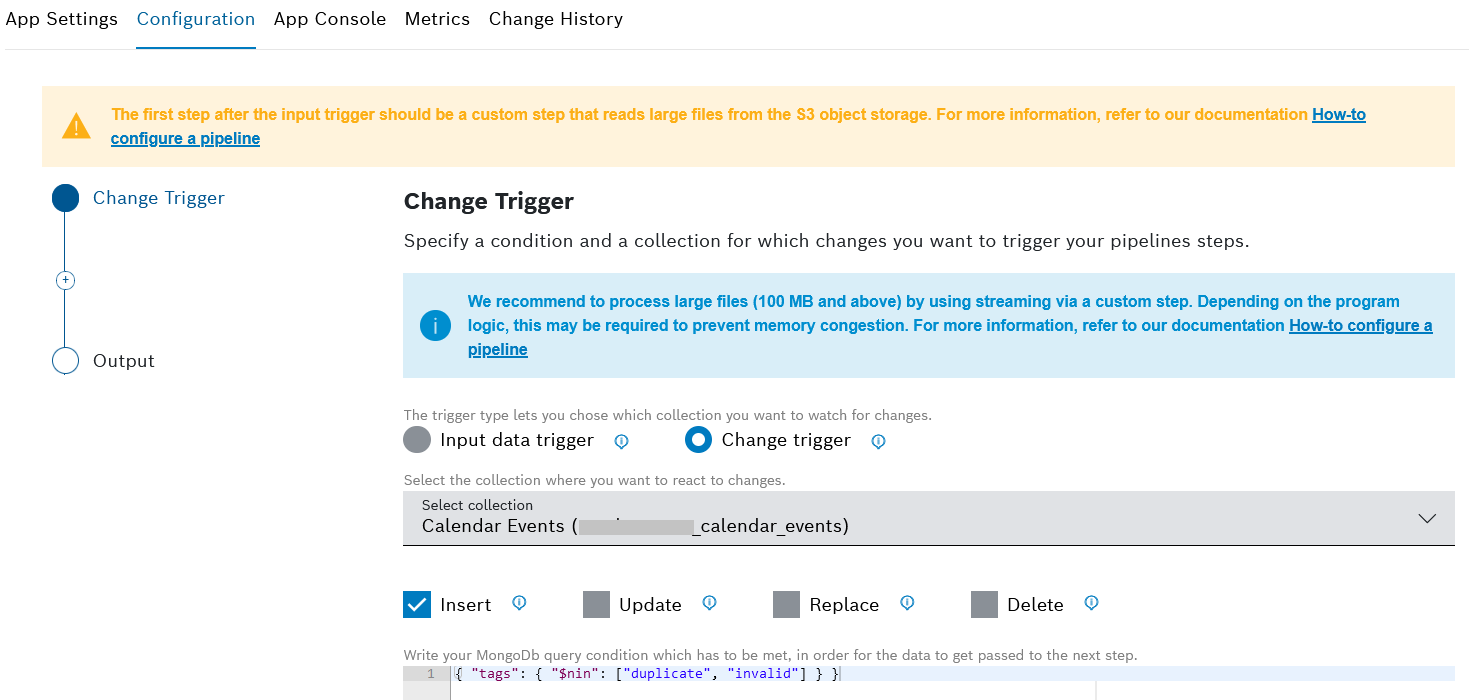Show info tooltip for Update option
Screen dimensions: 1469x700
tap(709, 603)
